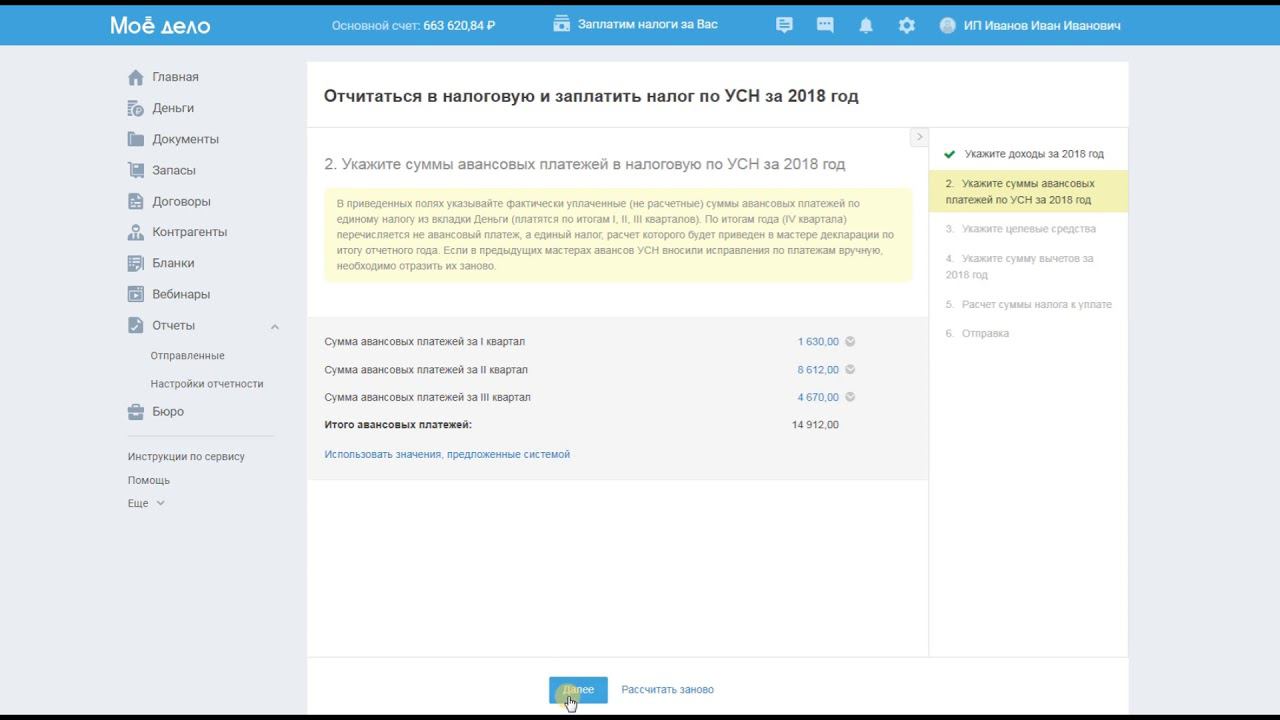Expand the III квартал amount dropdown arrow

[x=850, y=397]
